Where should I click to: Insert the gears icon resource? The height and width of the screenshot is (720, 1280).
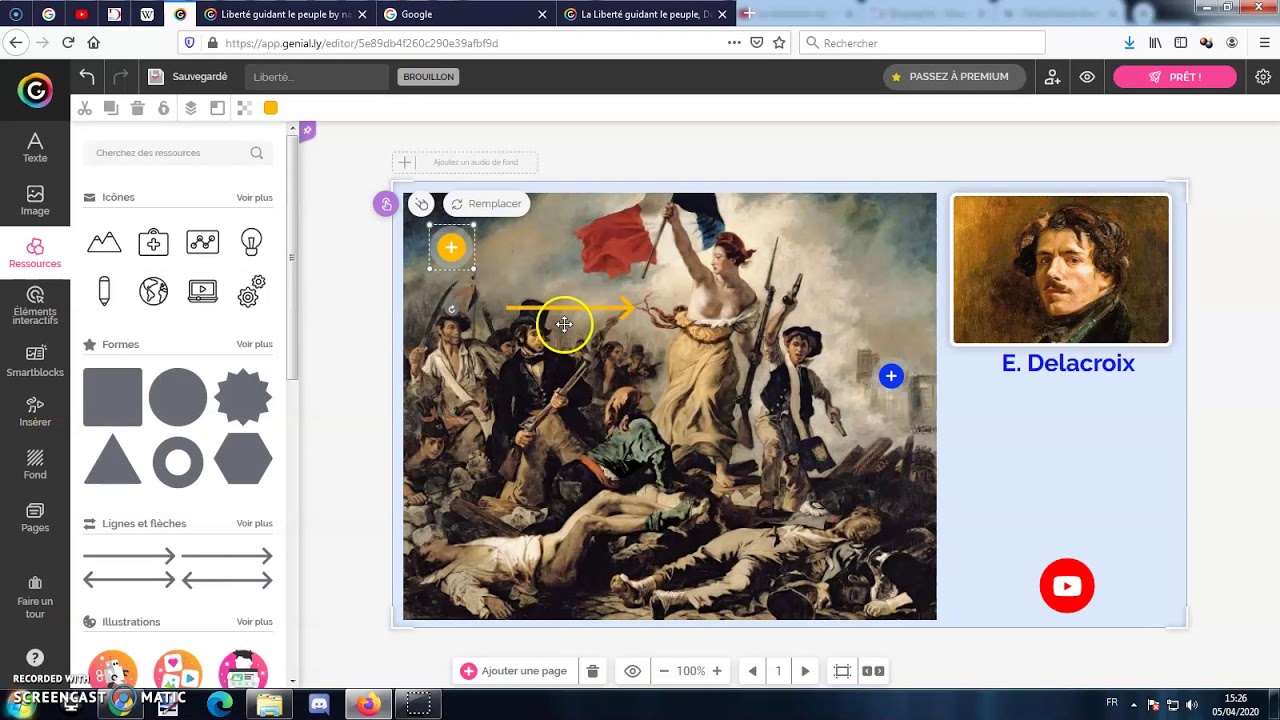click(x=251, y=291)
